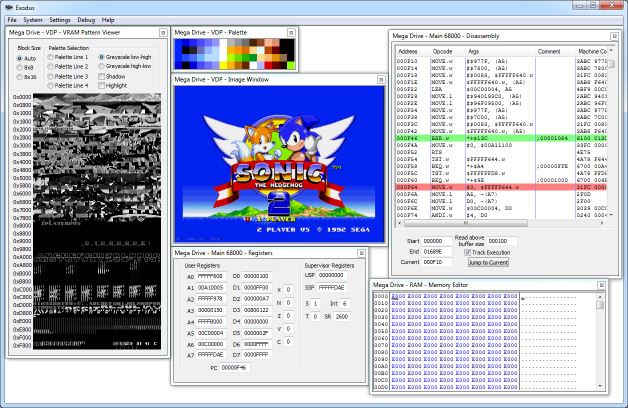This screenshot has height=408, width=628.
Task: Click the X flag field
Action: pos(288,289)
